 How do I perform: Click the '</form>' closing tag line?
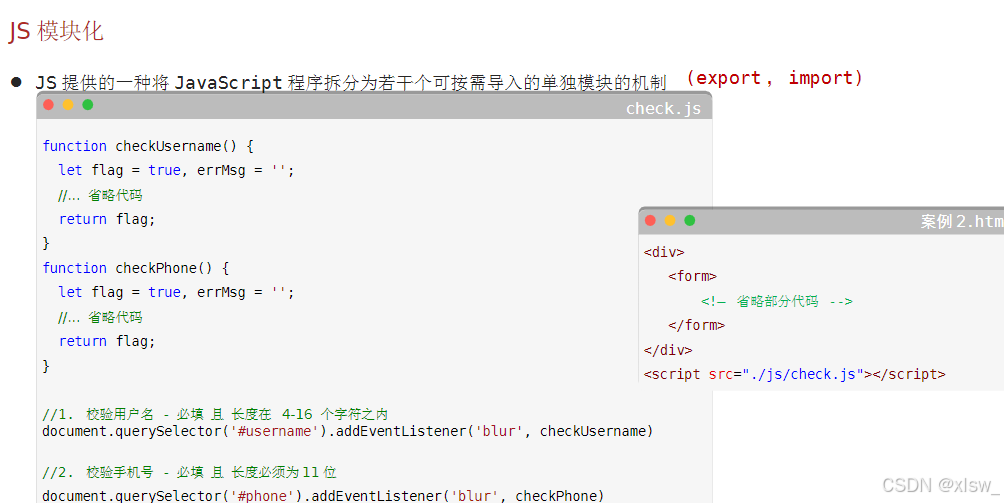click(x=696, y=325)
